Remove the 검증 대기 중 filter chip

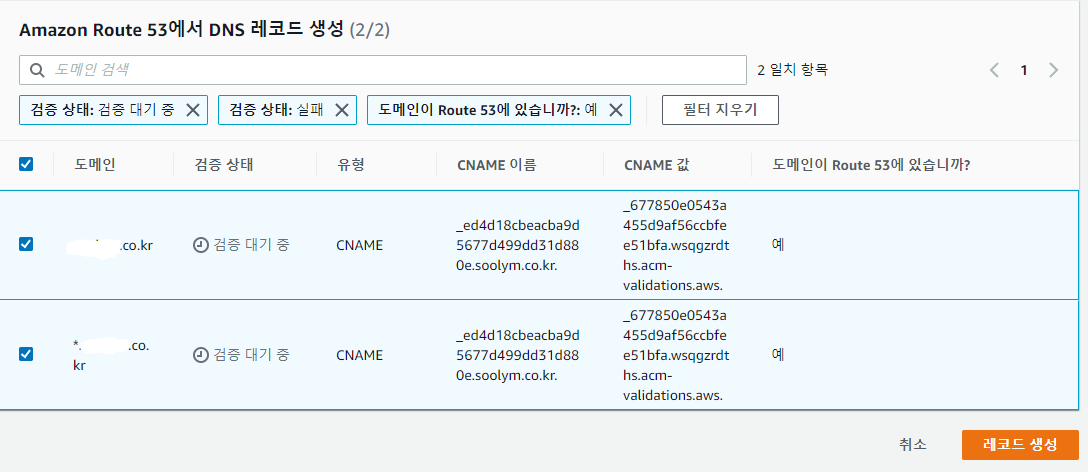coord(193,110)
